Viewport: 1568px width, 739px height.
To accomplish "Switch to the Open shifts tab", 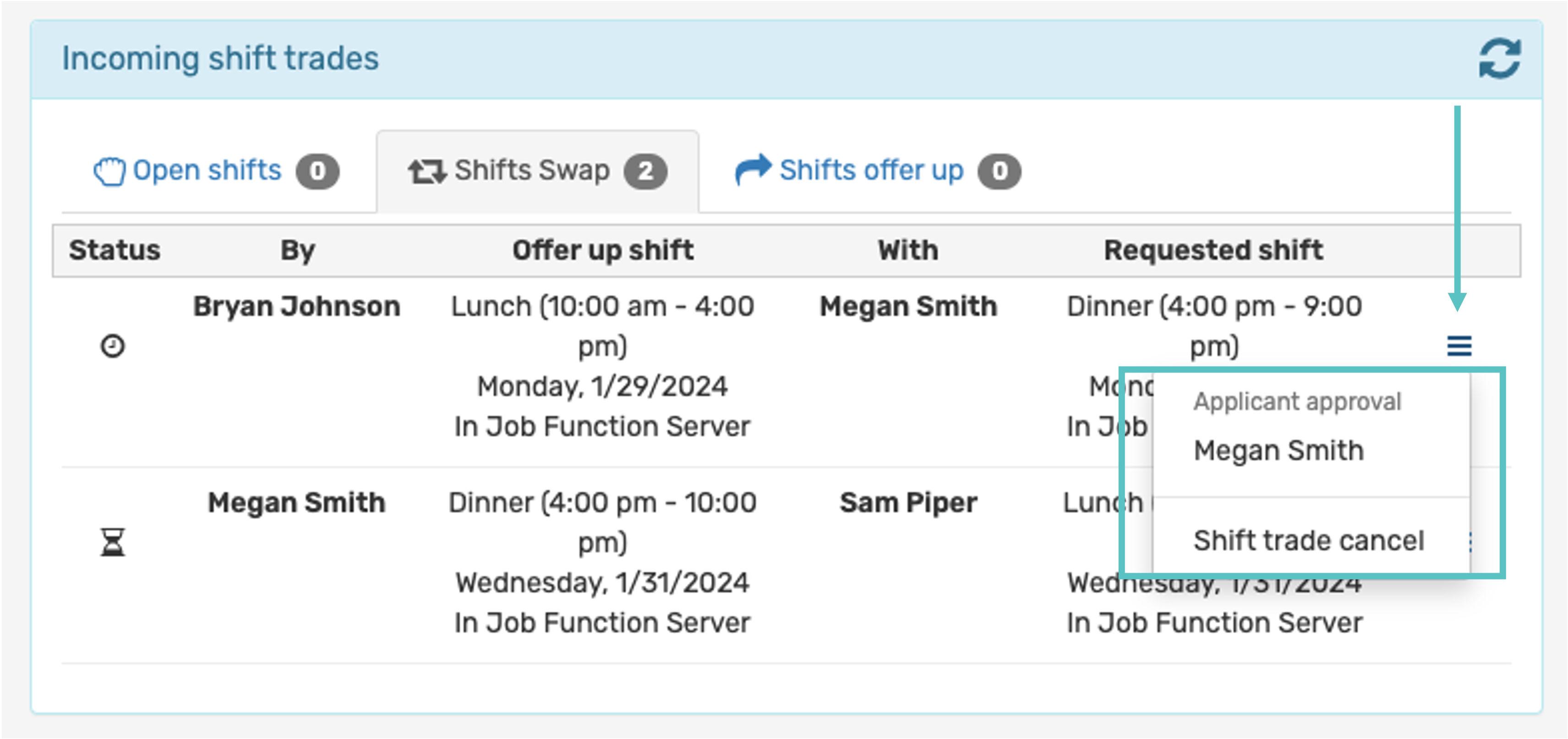I will point(216,171).
